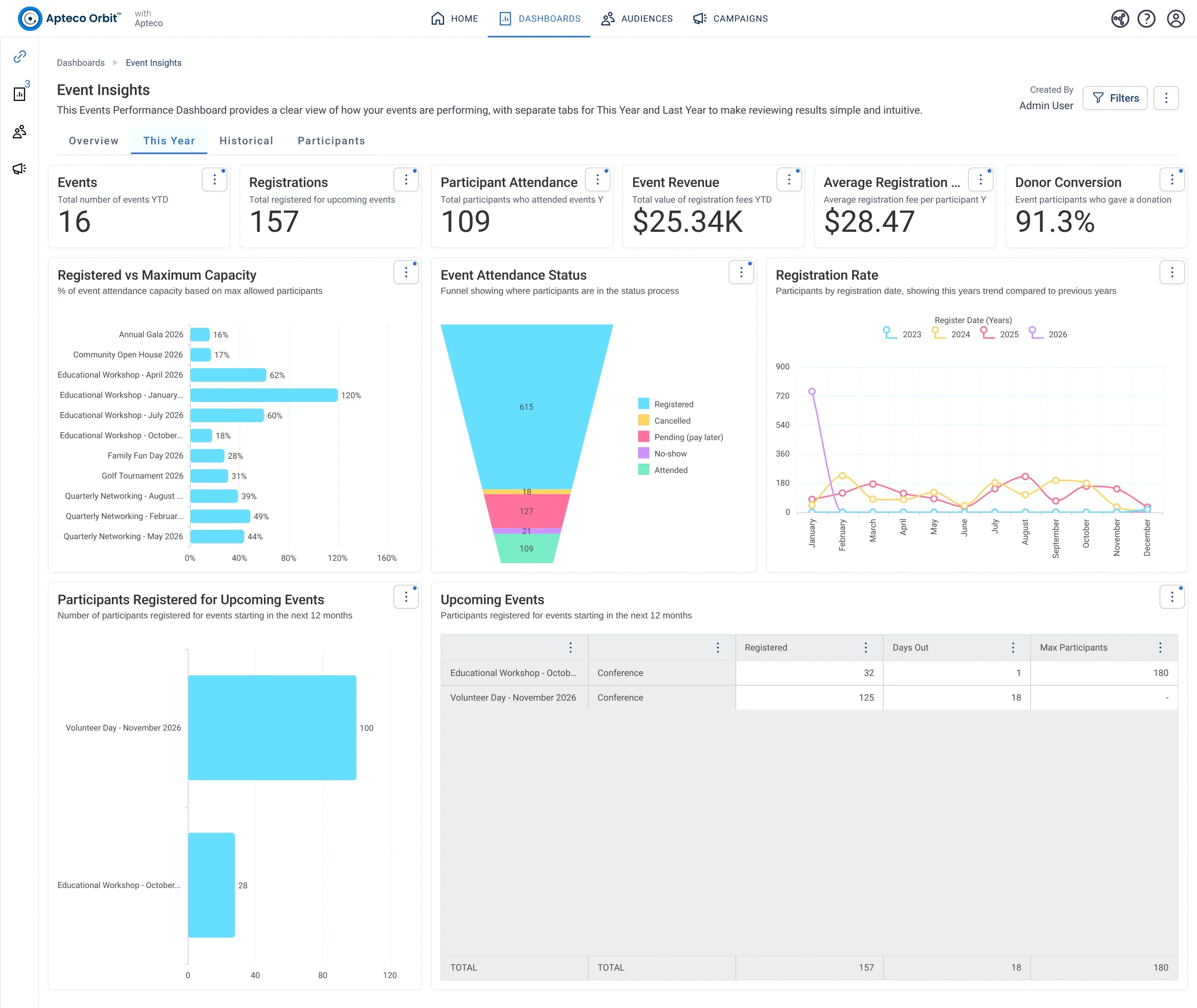This screenshot has height=1008, width=1197.
Task: Open options menu on Participant Attendance tile
Action: (598, 180)
